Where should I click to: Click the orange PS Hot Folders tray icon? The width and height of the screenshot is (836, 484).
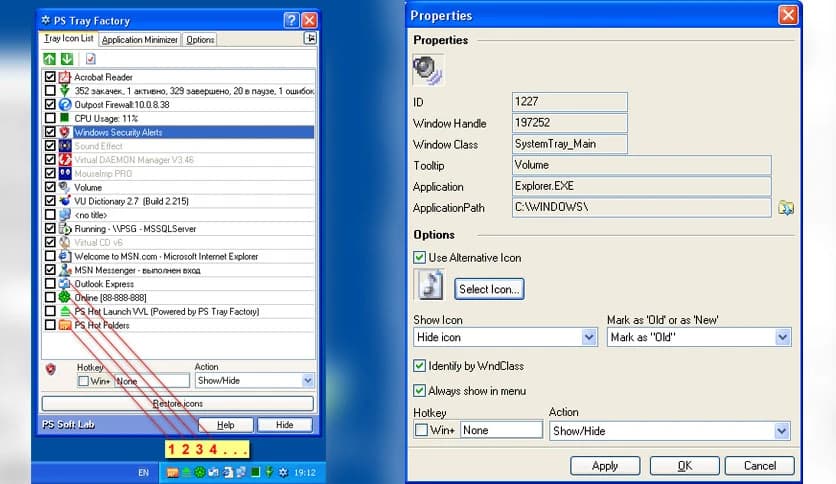(172, 472)
